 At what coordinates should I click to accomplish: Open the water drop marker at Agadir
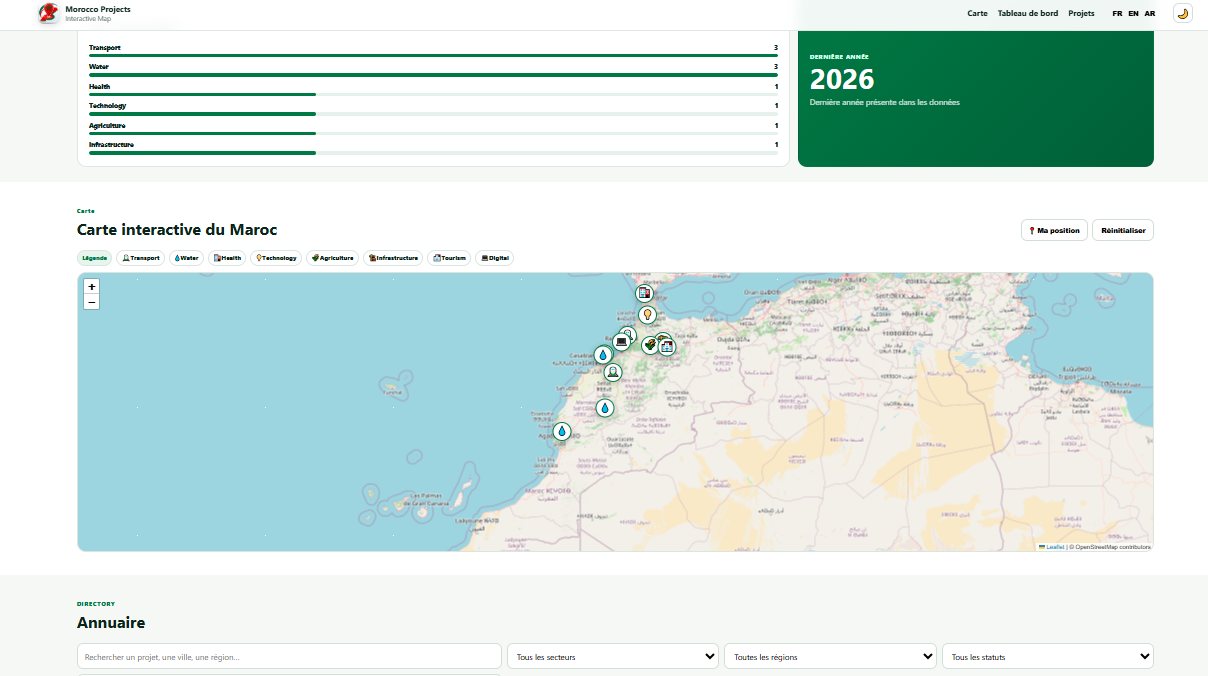[x=562, y=431]
